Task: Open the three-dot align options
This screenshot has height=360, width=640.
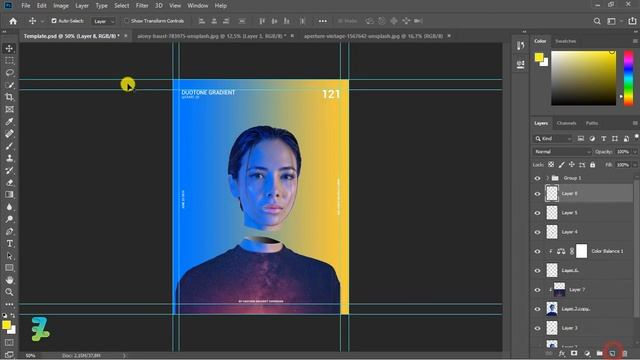Action: click(322, 21)
